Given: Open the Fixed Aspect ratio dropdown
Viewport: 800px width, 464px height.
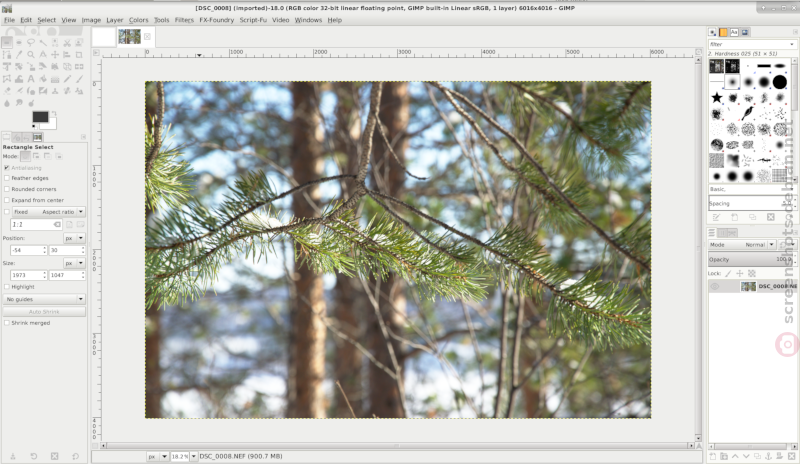Looking at the screenshot, I should pyautogui.click(x=49, y=211).
